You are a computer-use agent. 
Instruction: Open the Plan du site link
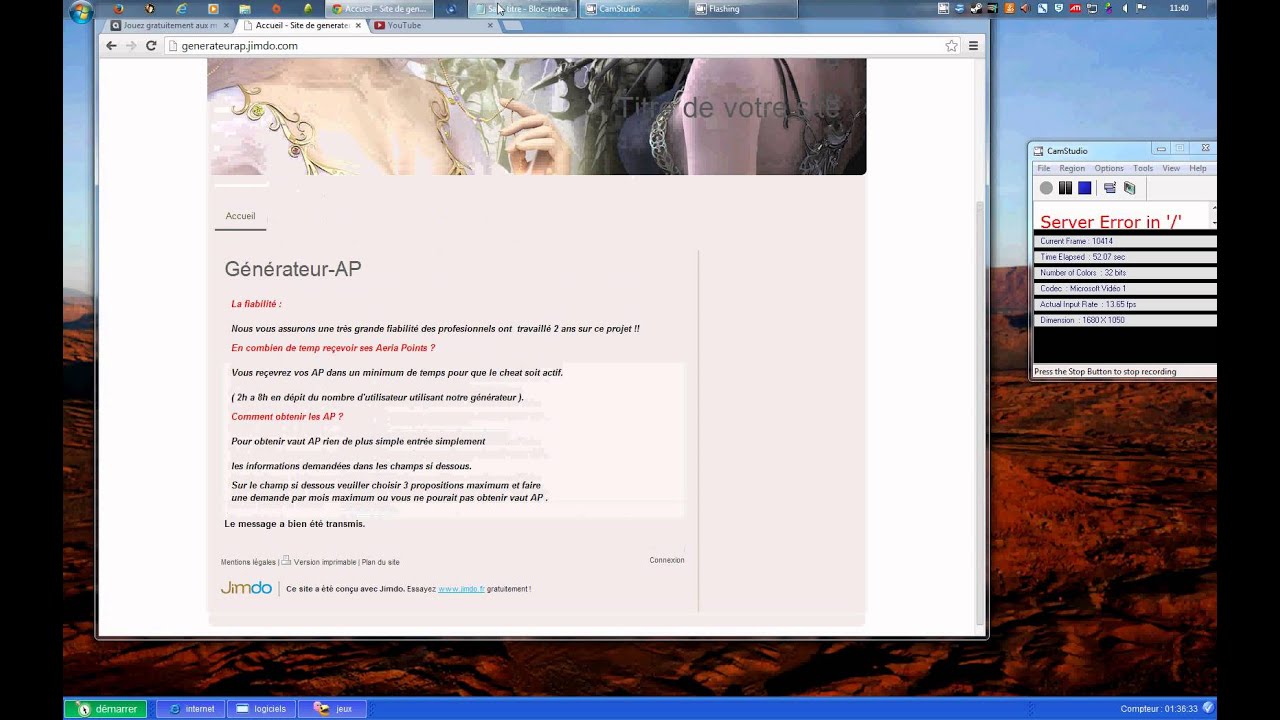click(380, 562)
